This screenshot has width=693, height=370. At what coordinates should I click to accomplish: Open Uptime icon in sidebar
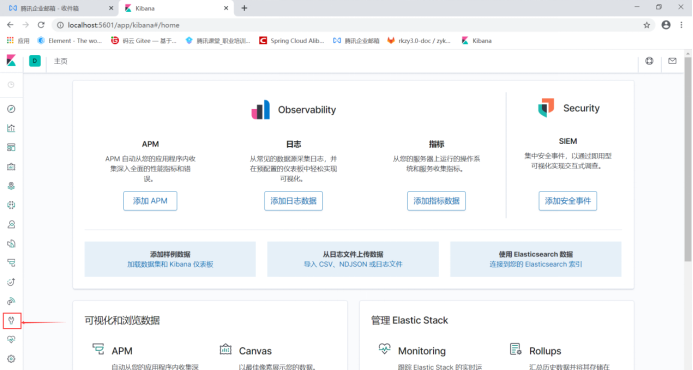click(x=11, y=282)
